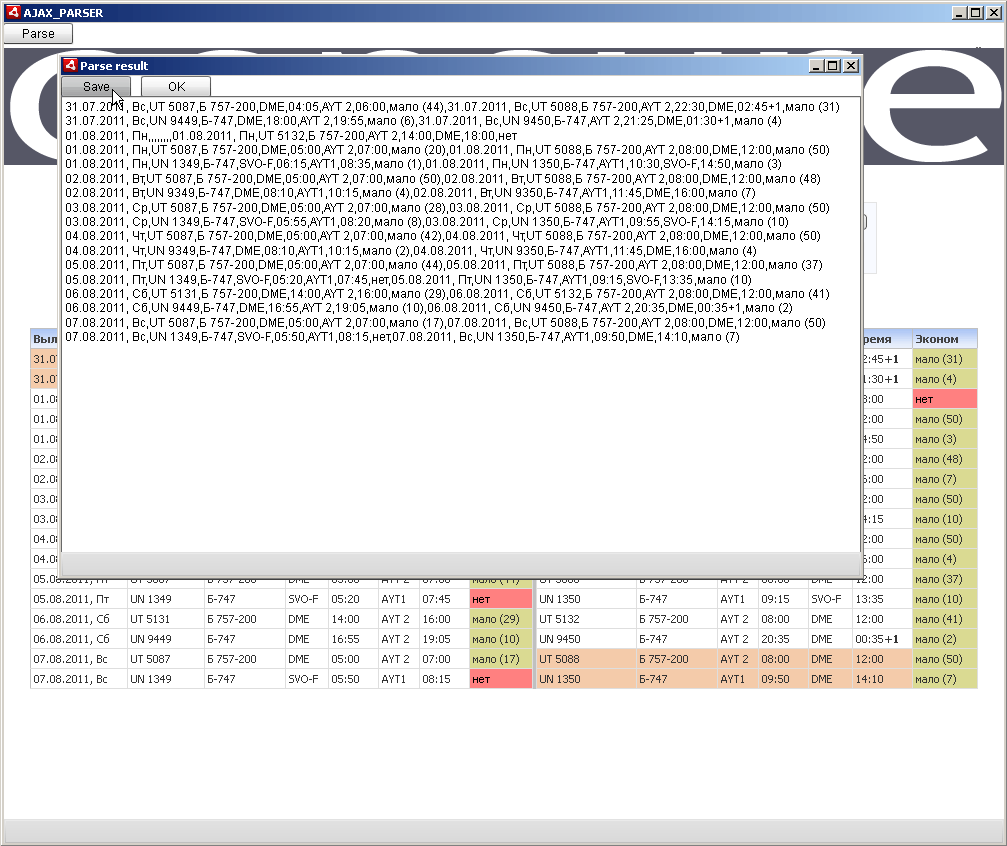The height and width of the screenshot is (846, 1007).
Task: Close the Parse result dialog
Action: pos(851,66)
